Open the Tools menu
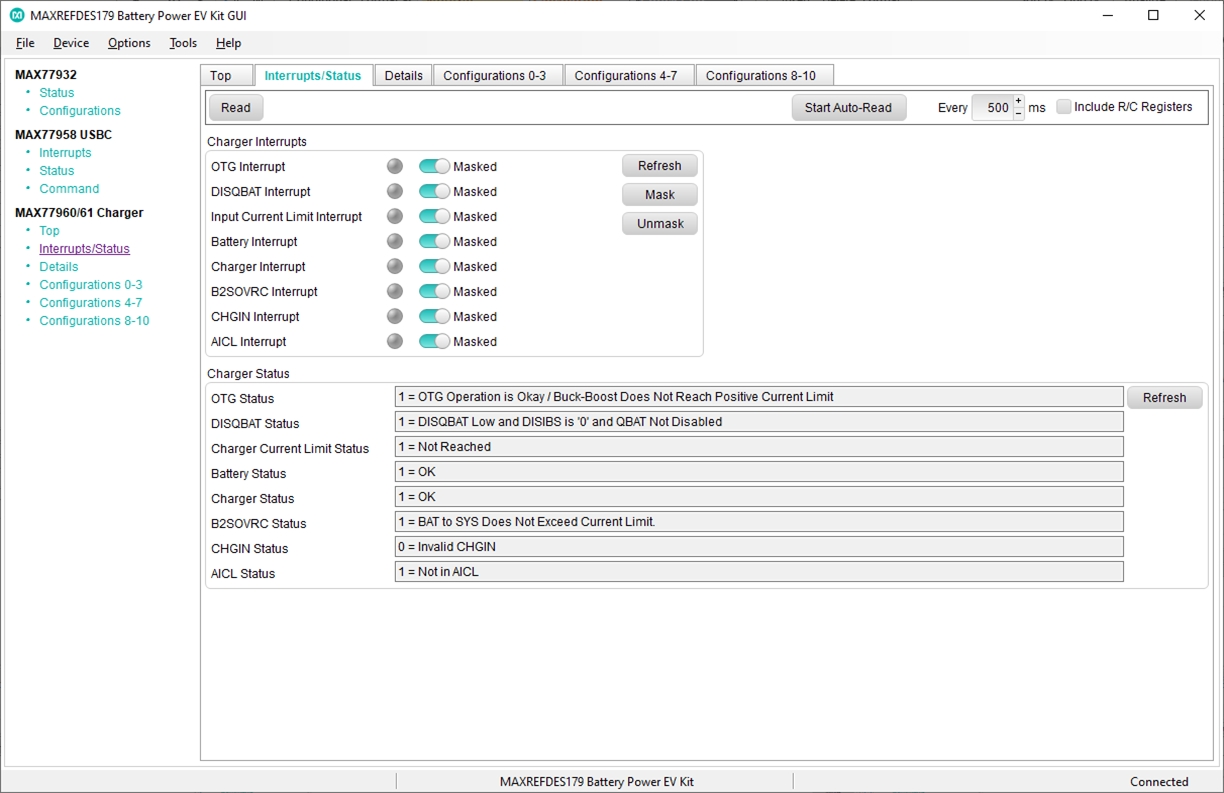This screenshot has width=1224, height=793. tap(183, 43)
